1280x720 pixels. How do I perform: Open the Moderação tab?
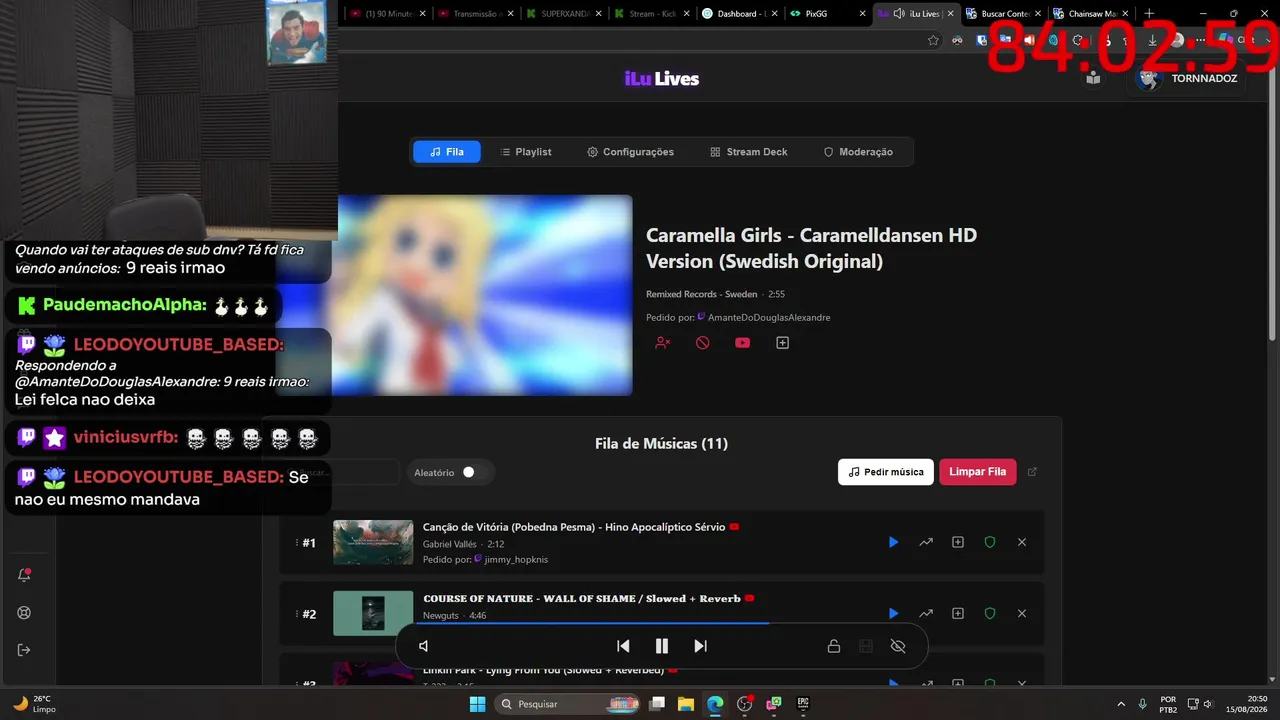[858, 152]
